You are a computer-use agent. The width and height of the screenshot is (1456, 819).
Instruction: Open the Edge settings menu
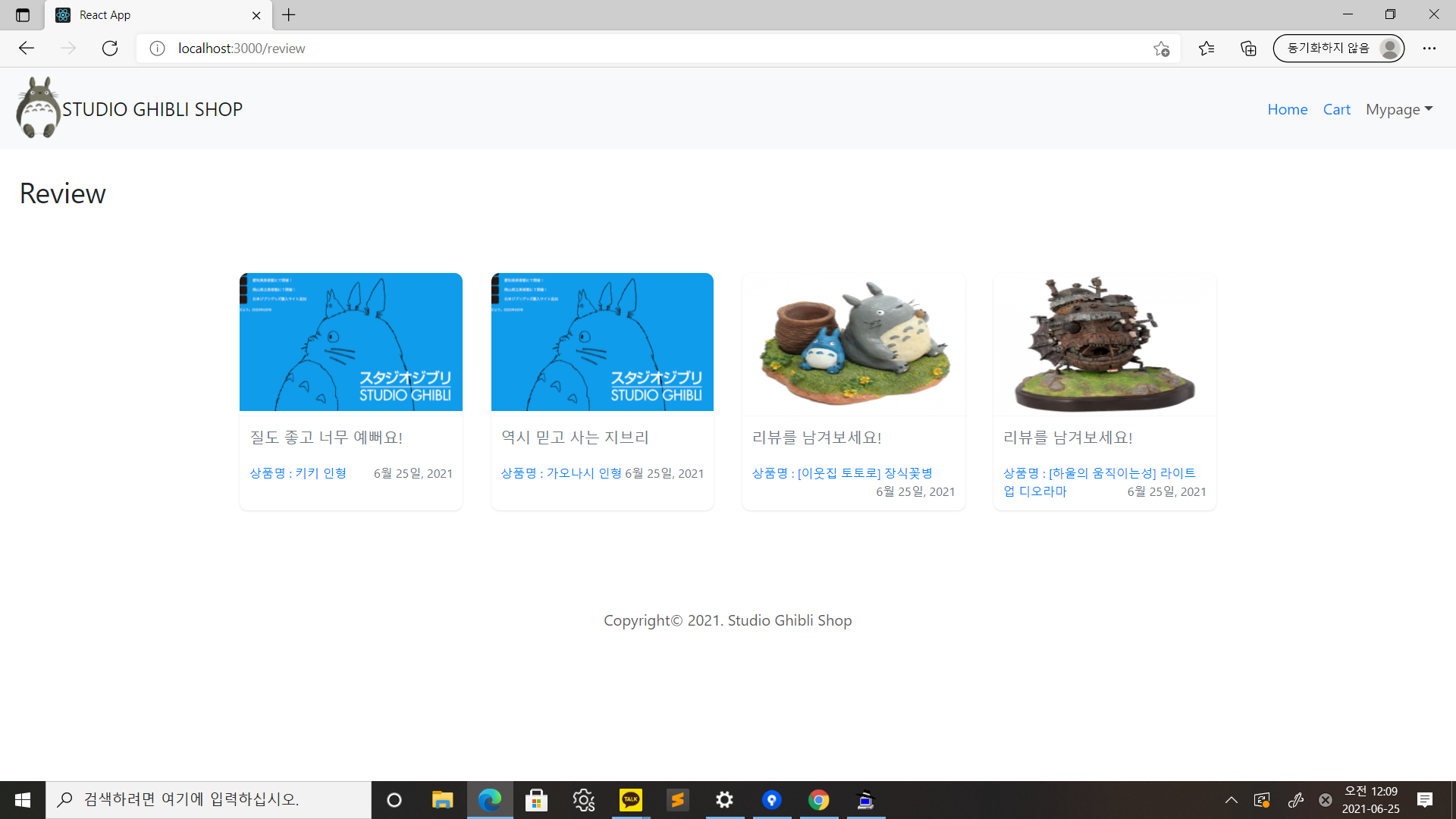click(1429, 48)
